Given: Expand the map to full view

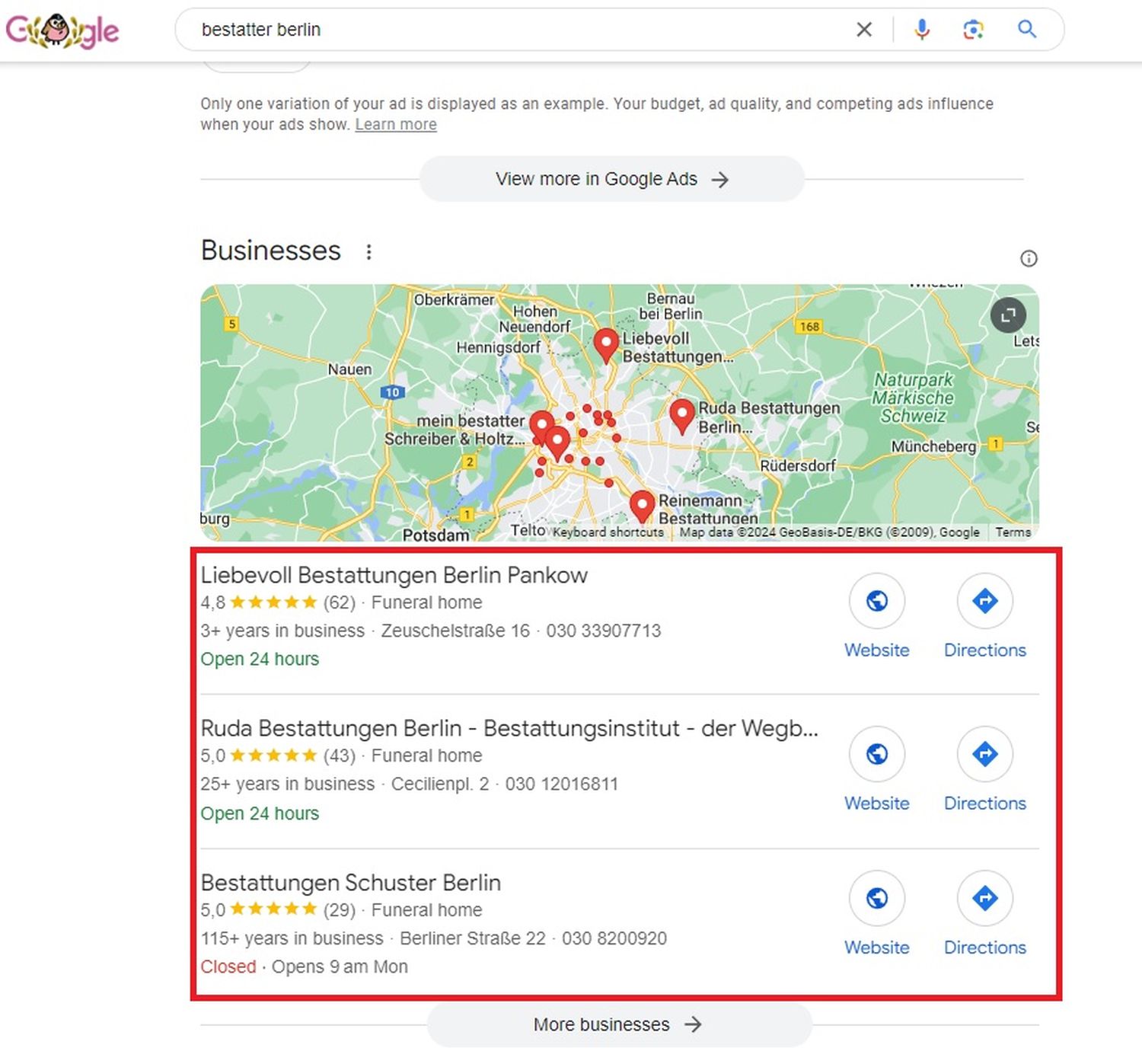Looking at the screenshot, I should pyautogui.click(x=1008, y=315).
